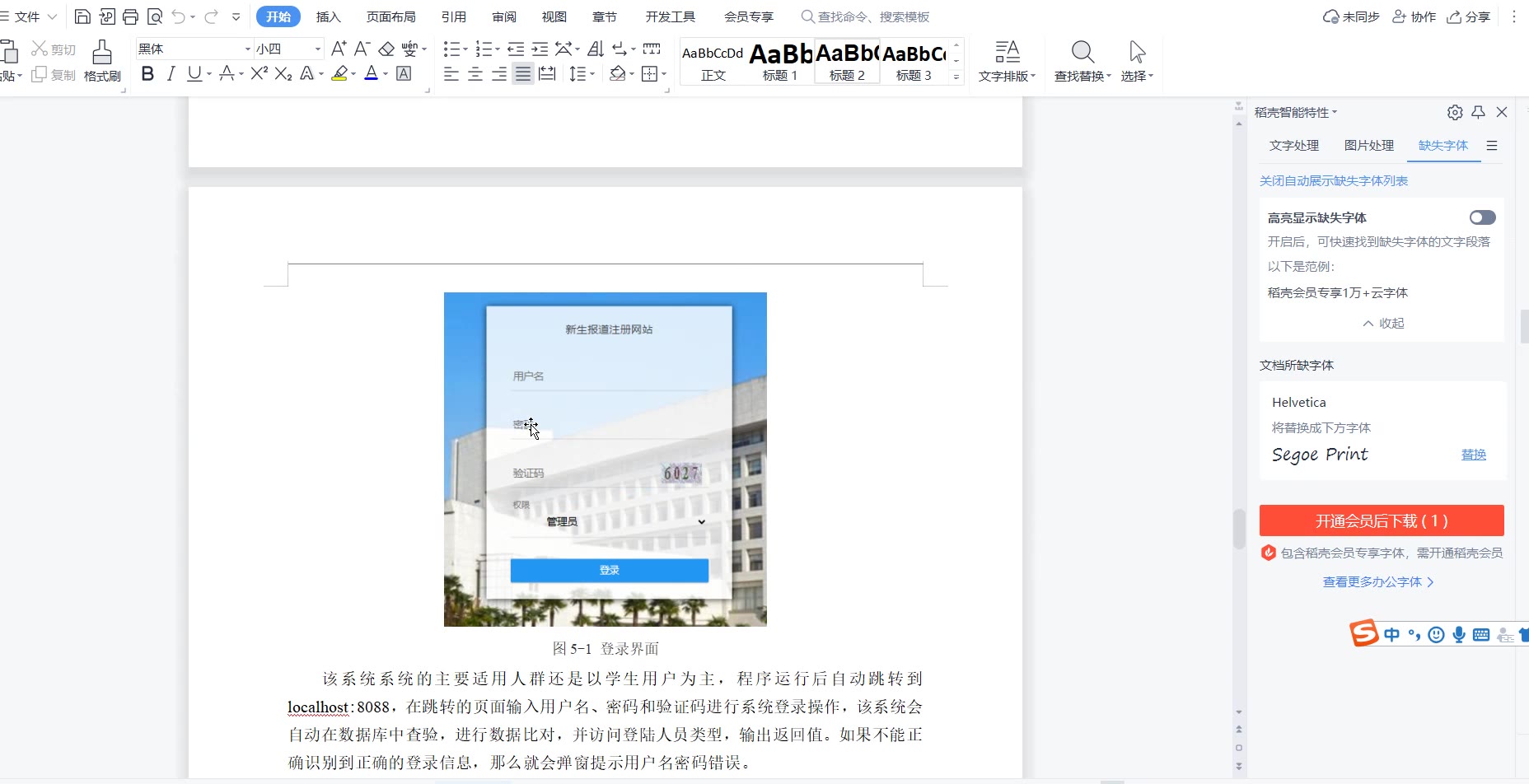Viewport: 1529px width, 784px height.
Task: Click the bulleted list icon
Action: (451, 49)
